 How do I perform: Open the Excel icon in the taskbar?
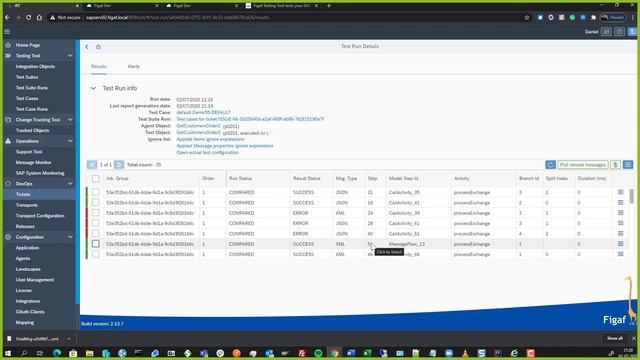click(x=367, y=353)
